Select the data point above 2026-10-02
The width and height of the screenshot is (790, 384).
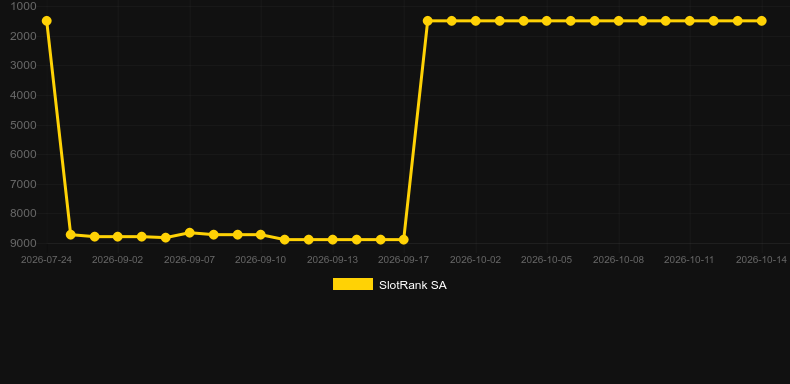475,21
